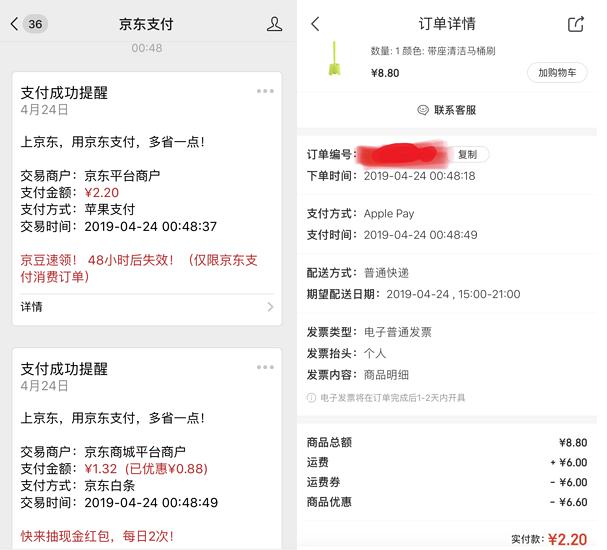Open more options on the ¥1.32 payment card
The width and height of the screenshot is (607, 550).
(265, 367)
